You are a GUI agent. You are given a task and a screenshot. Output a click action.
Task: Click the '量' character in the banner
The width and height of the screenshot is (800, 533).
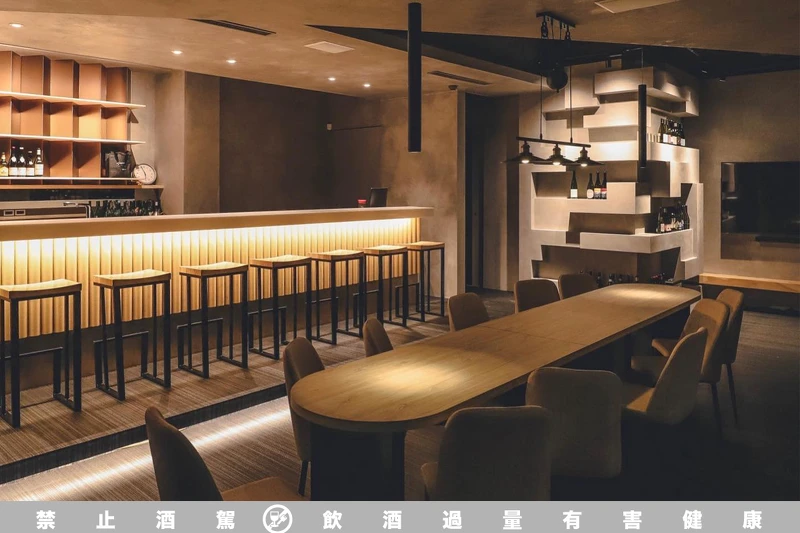click(512, 519)
